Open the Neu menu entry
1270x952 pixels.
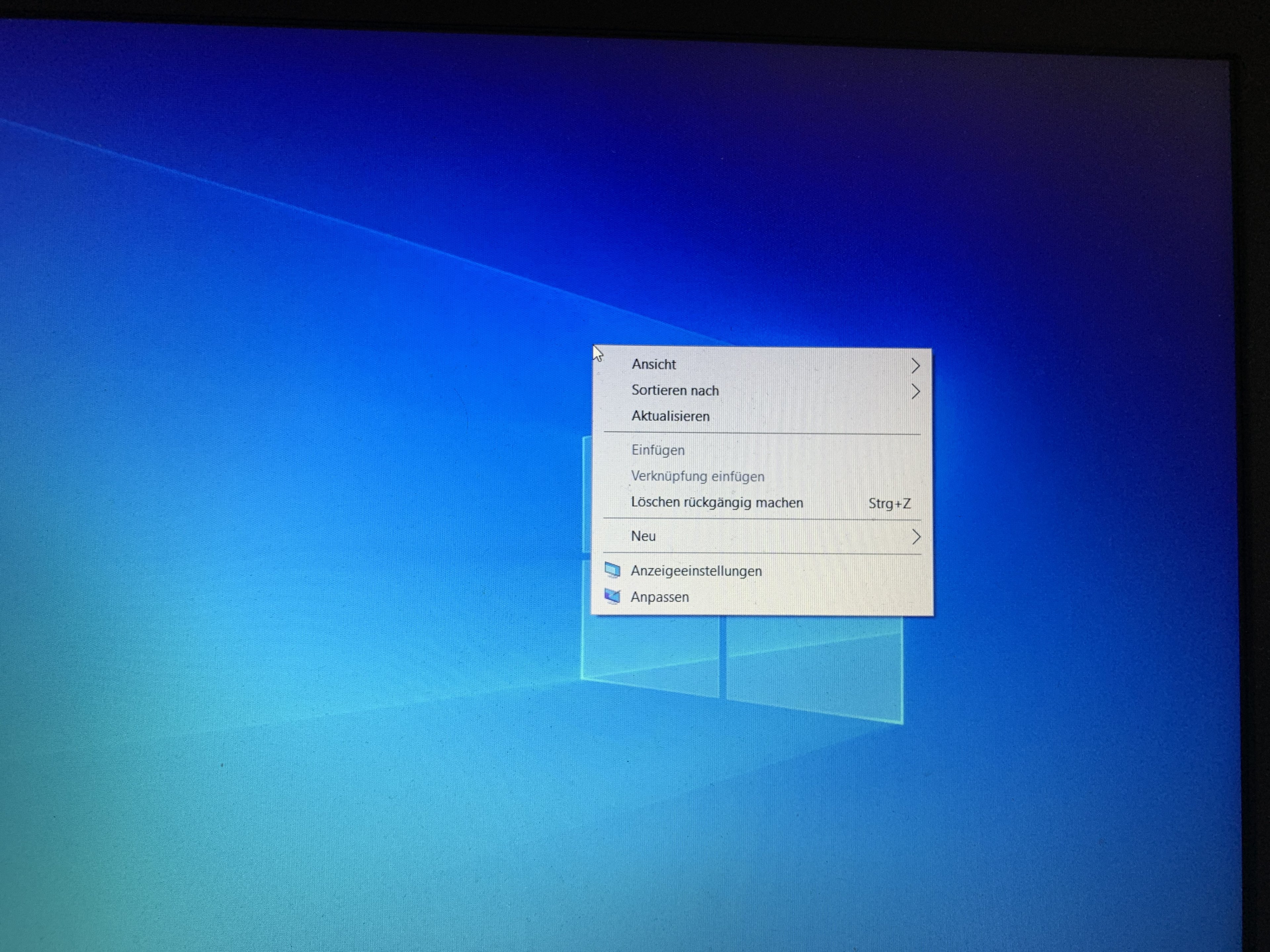(x=643, y=536)
